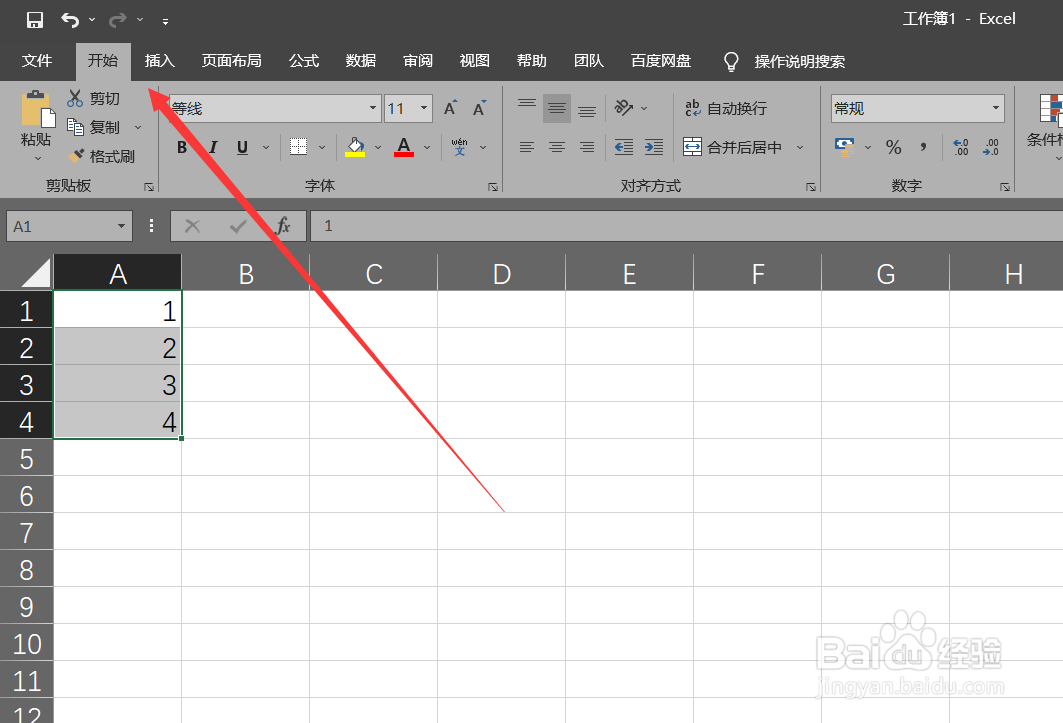Open Customize Quick Access Toolbar menu
Viewport: 1063px width, 723px height.
[x=165, y=21]
